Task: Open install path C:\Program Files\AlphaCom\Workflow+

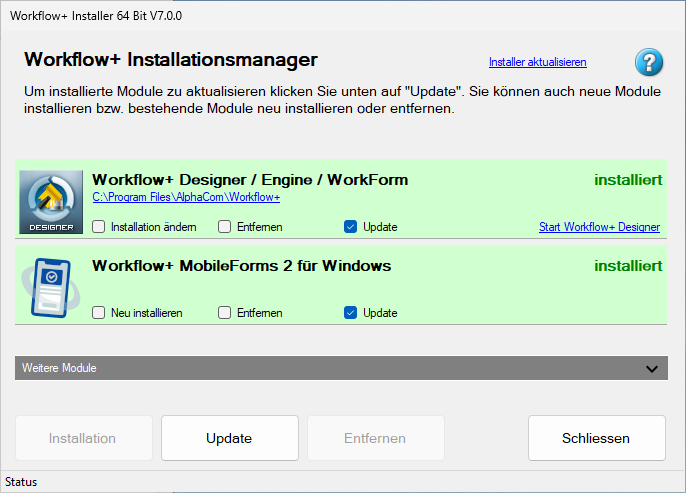Action: click(186, 197)
